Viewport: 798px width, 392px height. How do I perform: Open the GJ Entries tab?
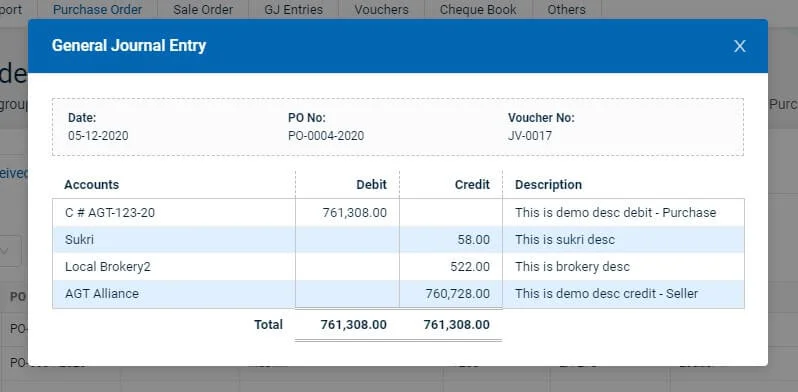[294, 9]
